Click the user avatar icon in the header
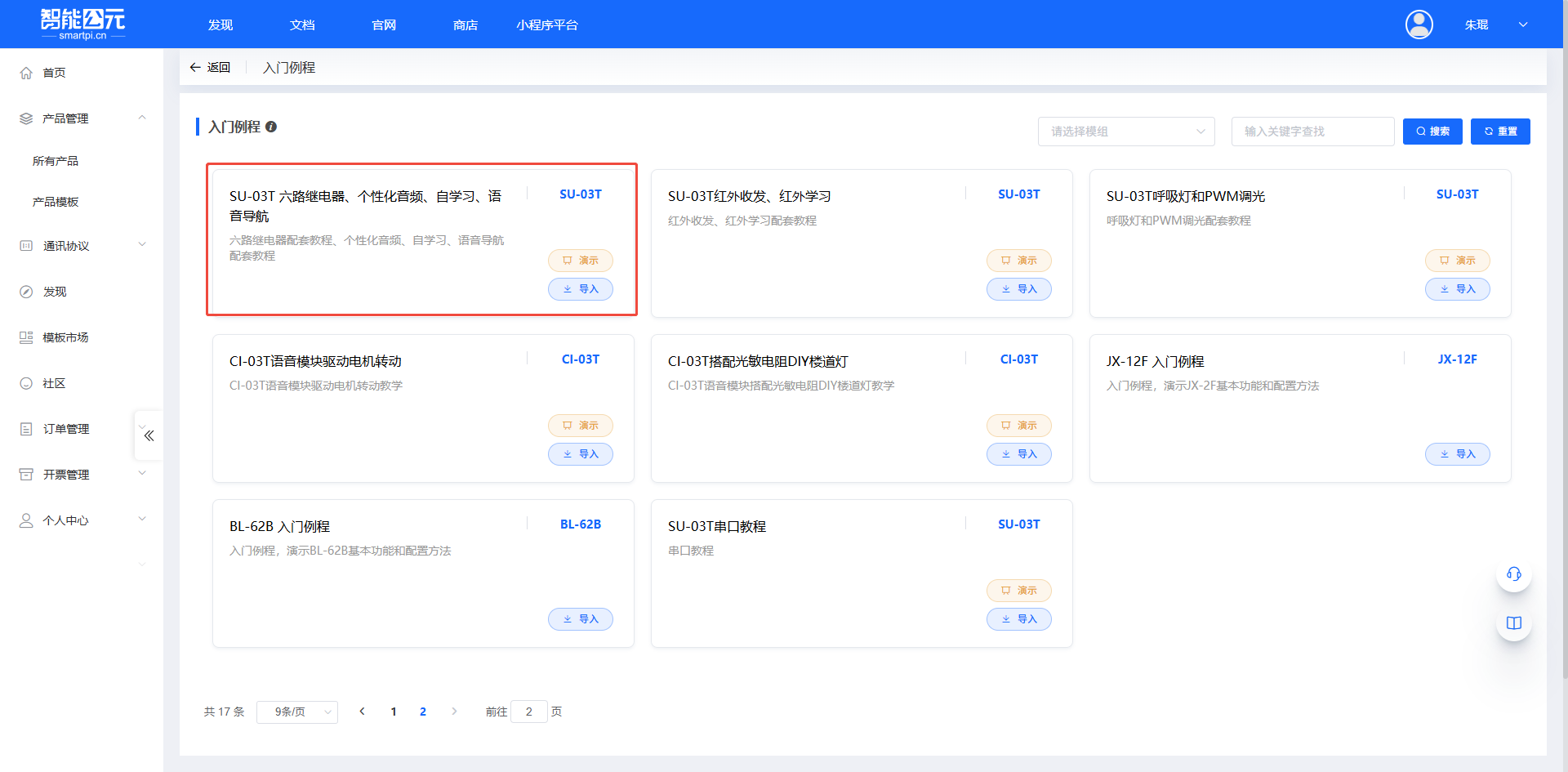This screenshot has width=1568, height=772. pos(1419,25)
